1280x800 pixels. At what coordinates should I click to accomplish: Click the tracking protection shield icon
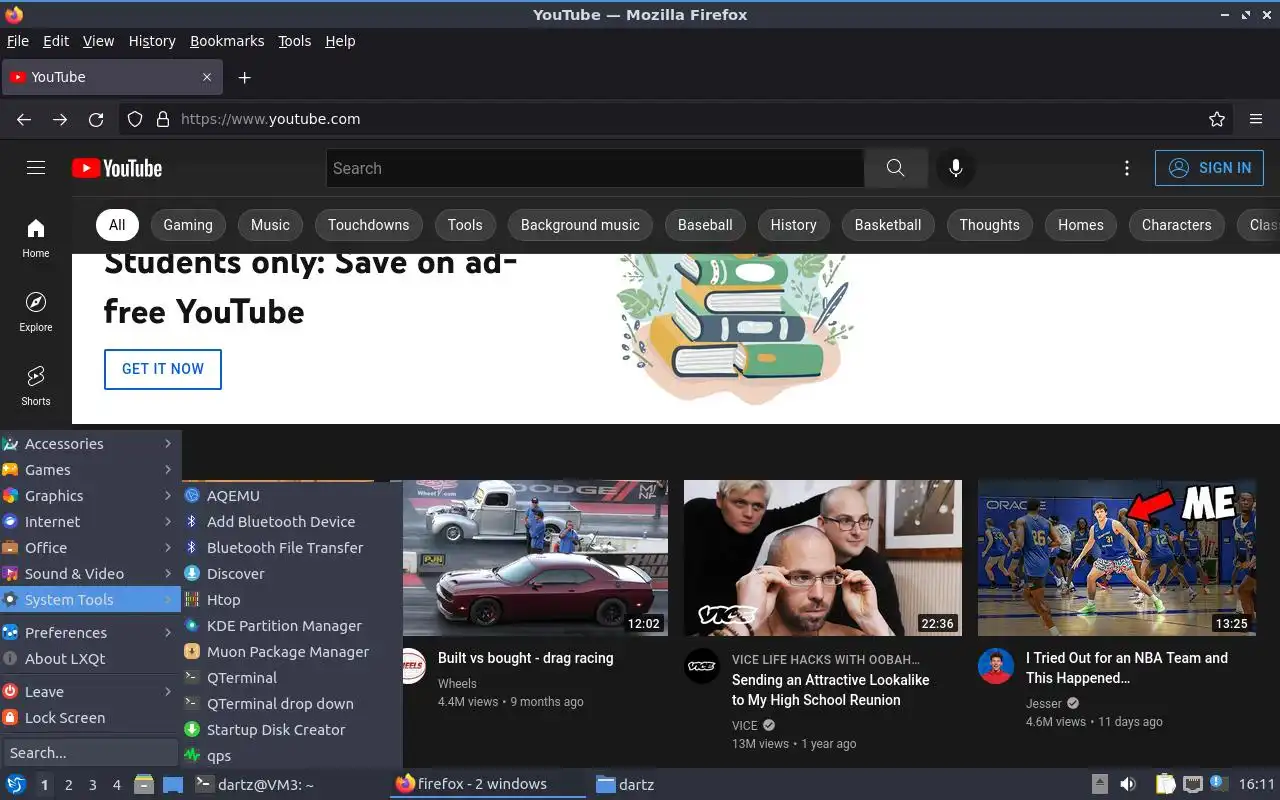pos(135,119)
